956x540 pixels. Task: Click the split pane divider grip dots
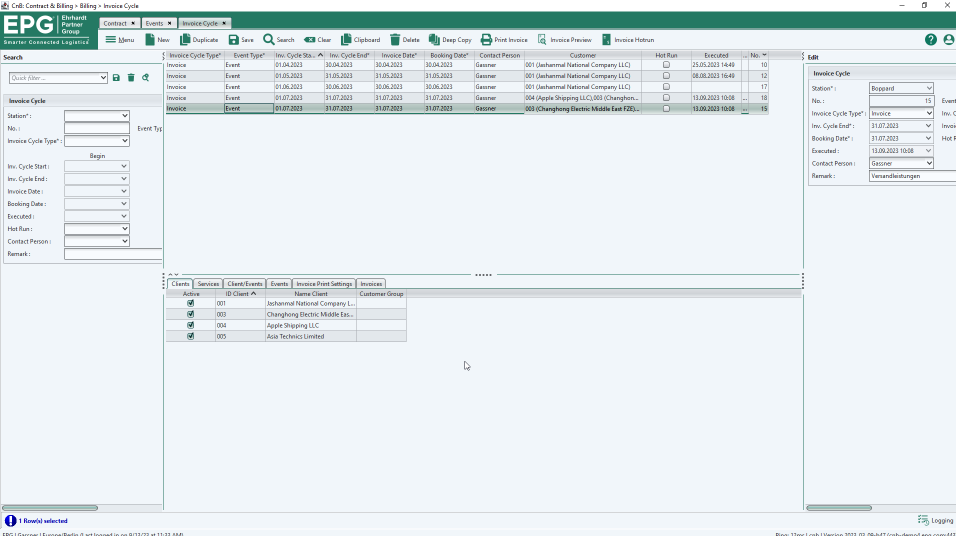point(483,275)
